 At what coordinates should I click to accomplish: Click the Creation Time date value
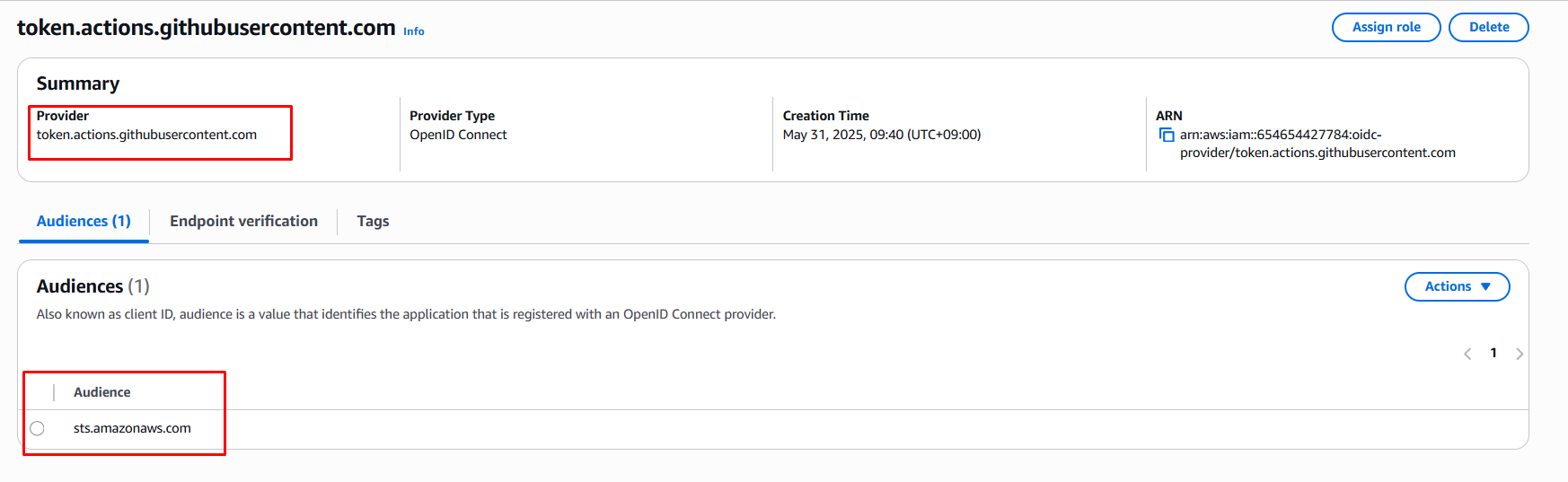(881, 135)
